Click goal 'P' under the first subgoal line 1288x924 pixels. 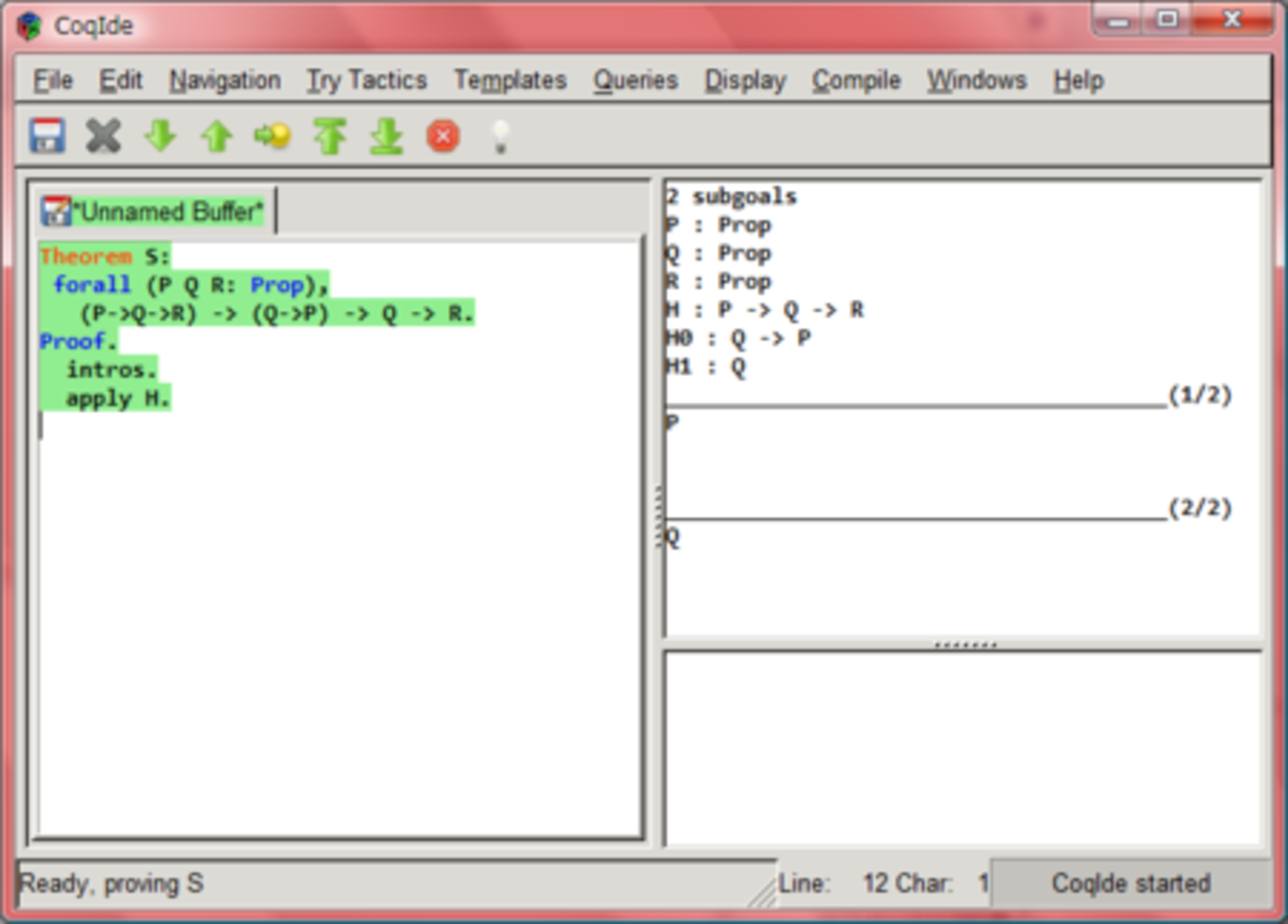[673, 423]
